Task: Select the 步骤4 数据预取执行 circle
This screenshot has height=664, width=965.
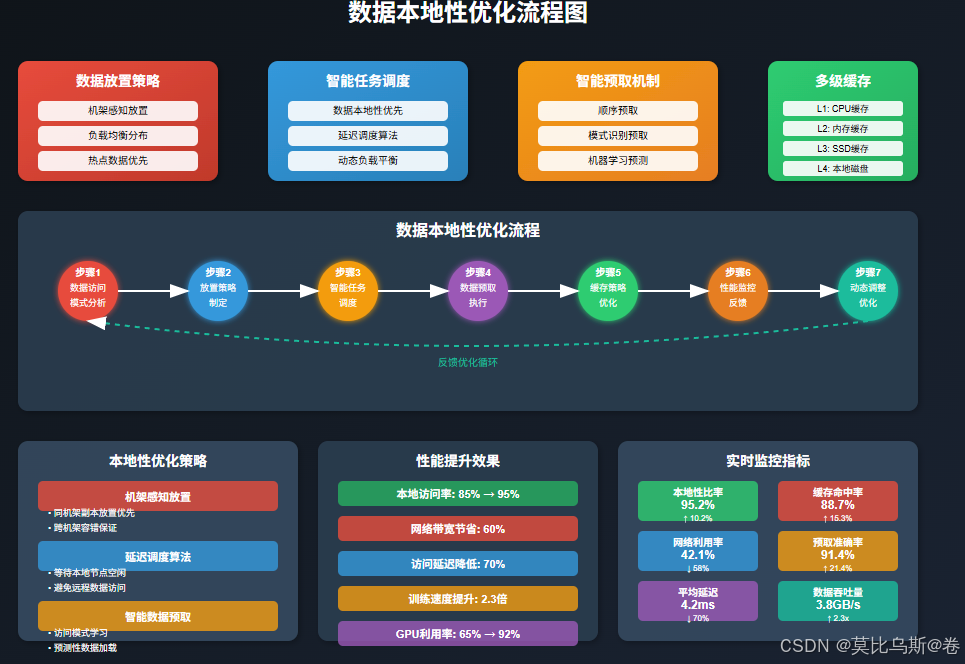Action: [x=478, y=290]
